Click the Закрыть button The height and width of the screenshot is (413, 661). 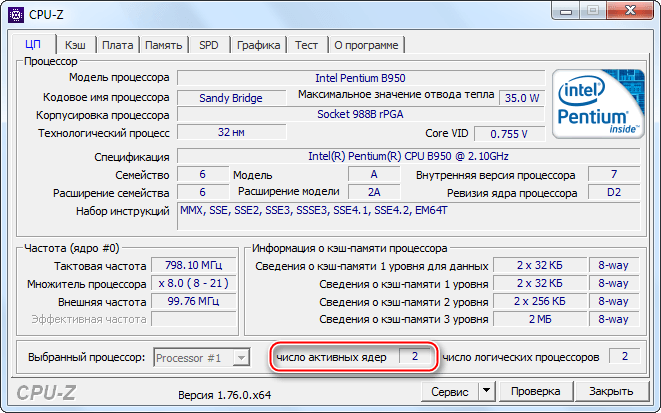(611, 392)
